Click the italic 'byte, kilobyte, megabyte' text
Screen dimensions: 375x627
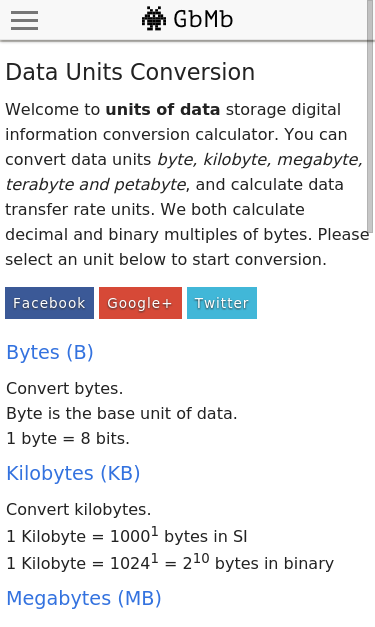pyautogui.click(x=260, y=160)
